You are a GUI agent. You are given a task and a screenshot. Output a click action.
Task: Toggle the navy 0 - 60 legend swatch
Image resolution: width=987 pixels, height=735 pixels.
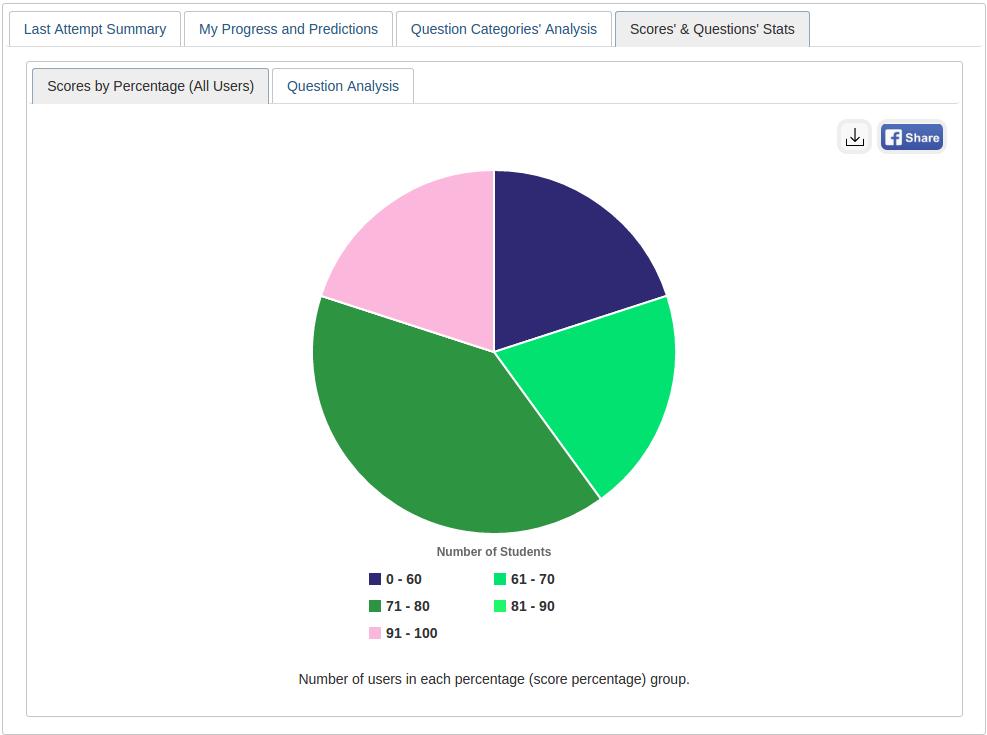click(375, 579)
